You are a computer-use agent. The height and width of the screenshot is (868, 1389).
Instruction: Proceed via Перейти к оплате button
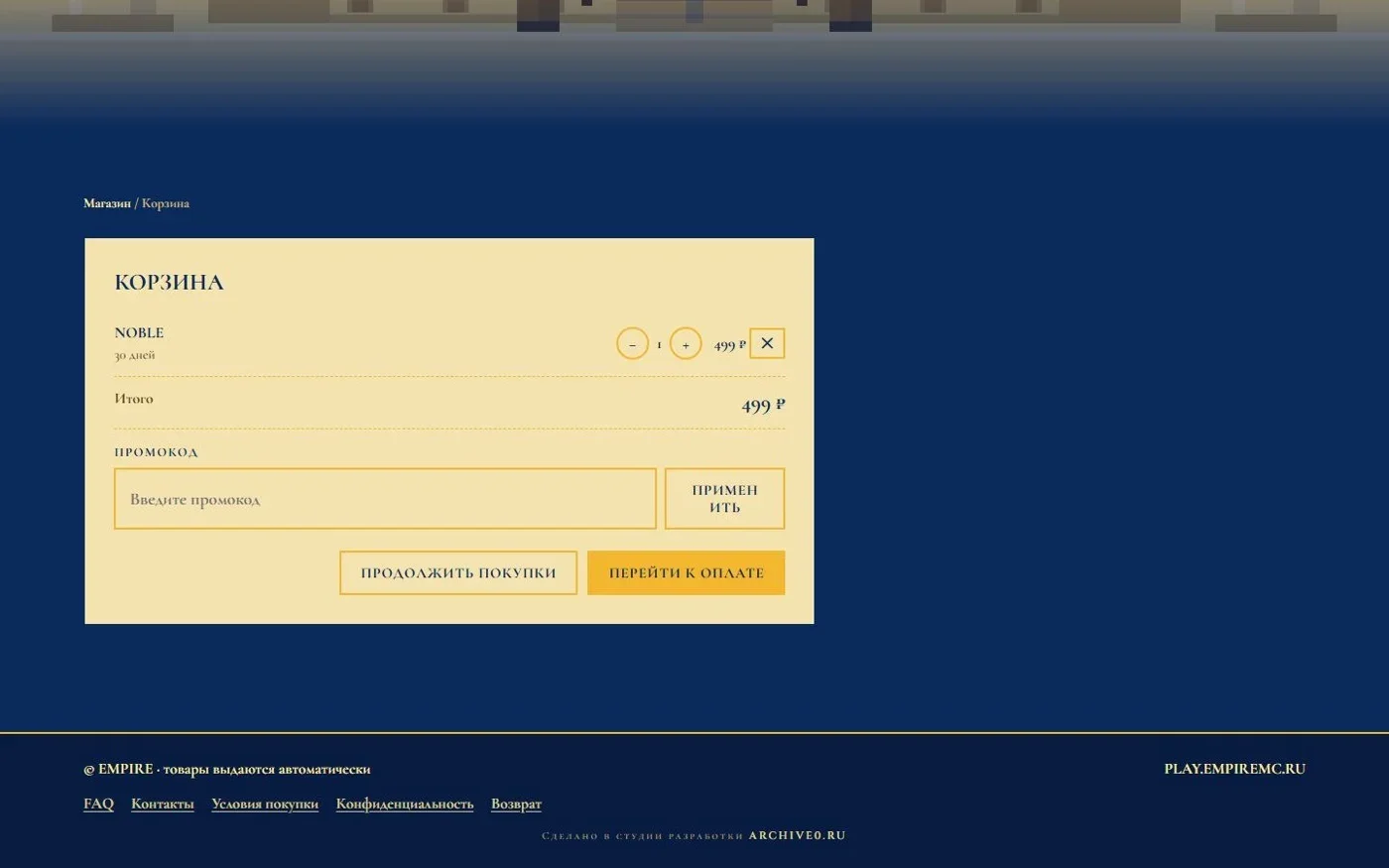[686, 573]
